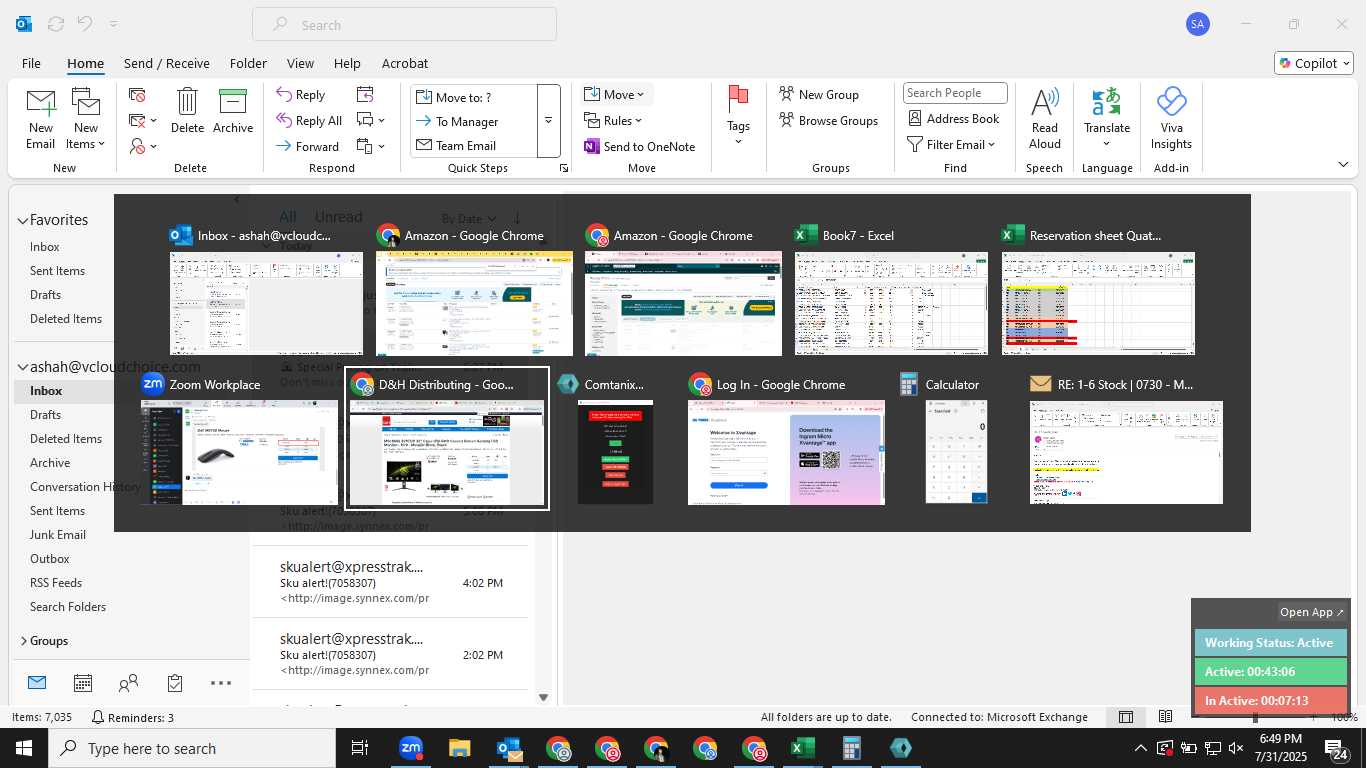Viewport: 1366px width, 768px height.
Task: Click Reply All in ribbon
Action: (309, 121)
